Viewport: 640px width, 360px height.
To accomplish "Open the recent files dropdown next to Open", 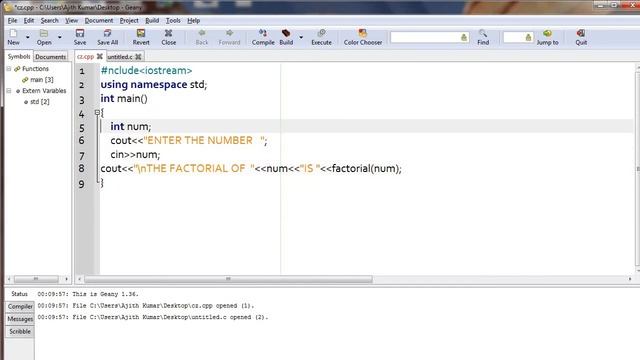I will pyautogui.click(x=60, y=37).
